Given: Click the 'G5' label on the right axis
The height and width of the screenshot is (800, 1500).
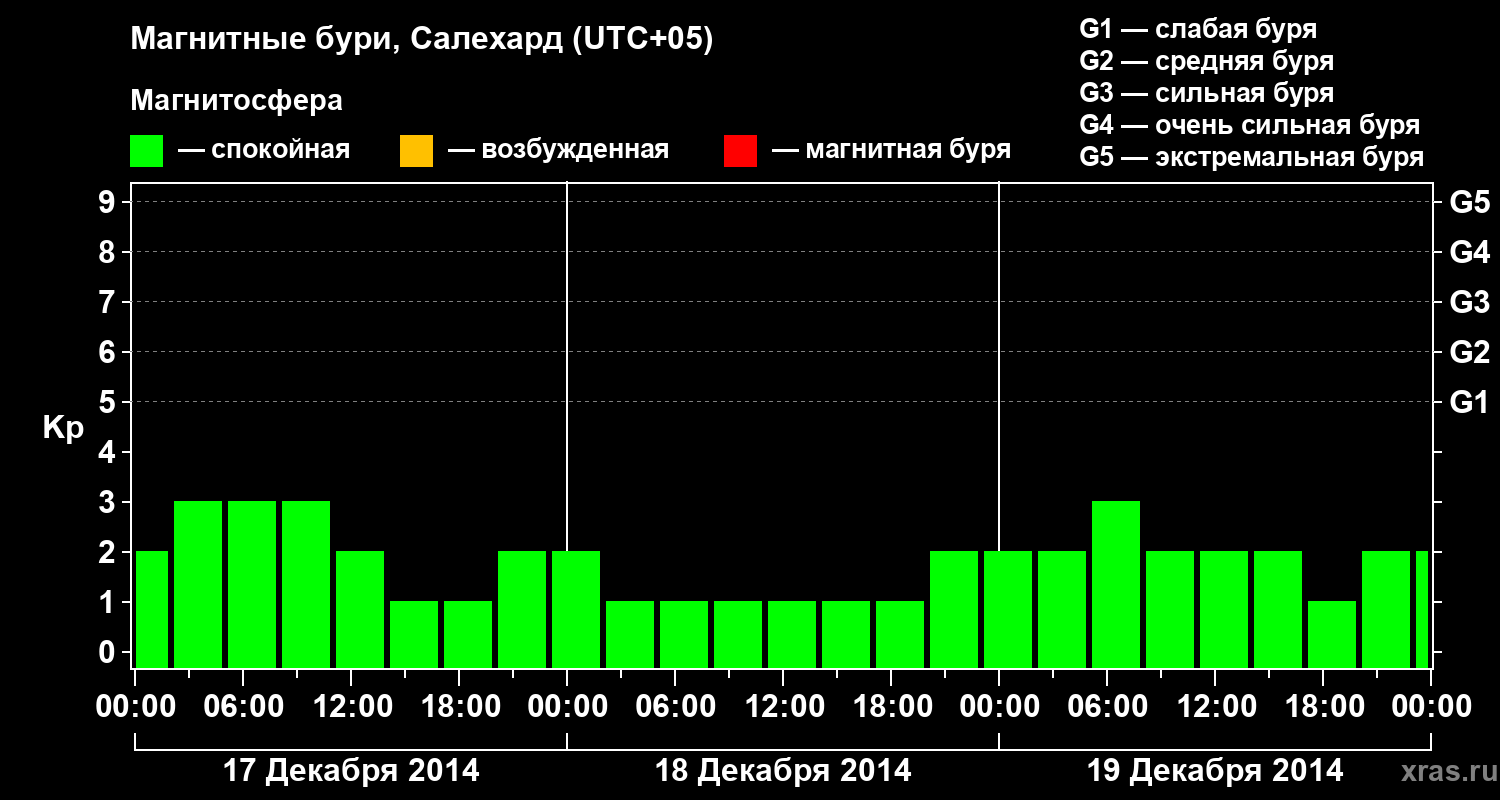Looking at the screenshot, I should 1470,202.
